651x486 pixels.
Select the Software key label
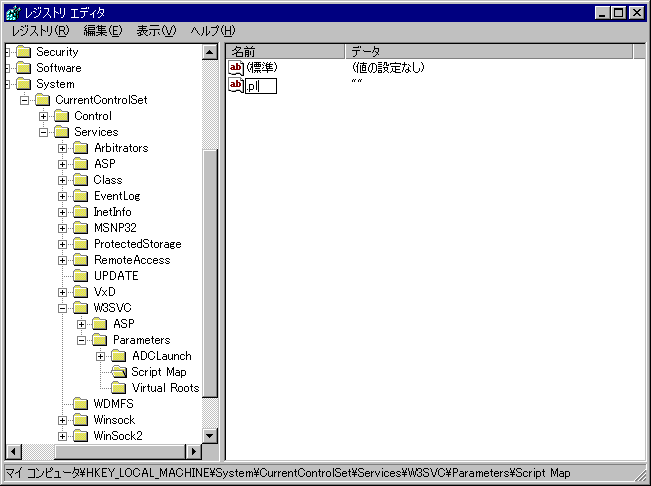click(59, 68)
